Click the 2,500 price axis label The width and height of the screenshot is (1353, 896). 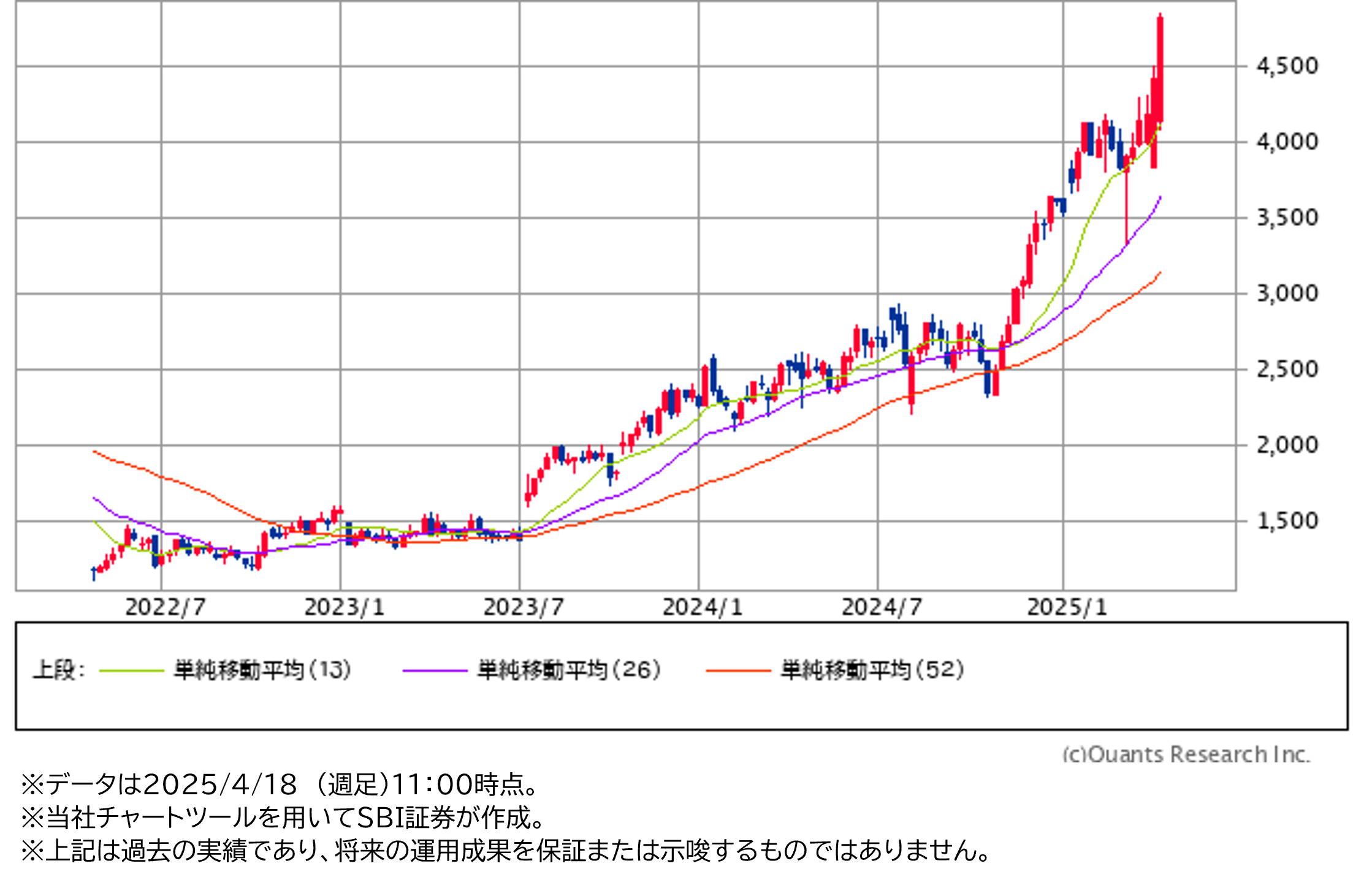pyautogui.click(x=1287, y=370)
